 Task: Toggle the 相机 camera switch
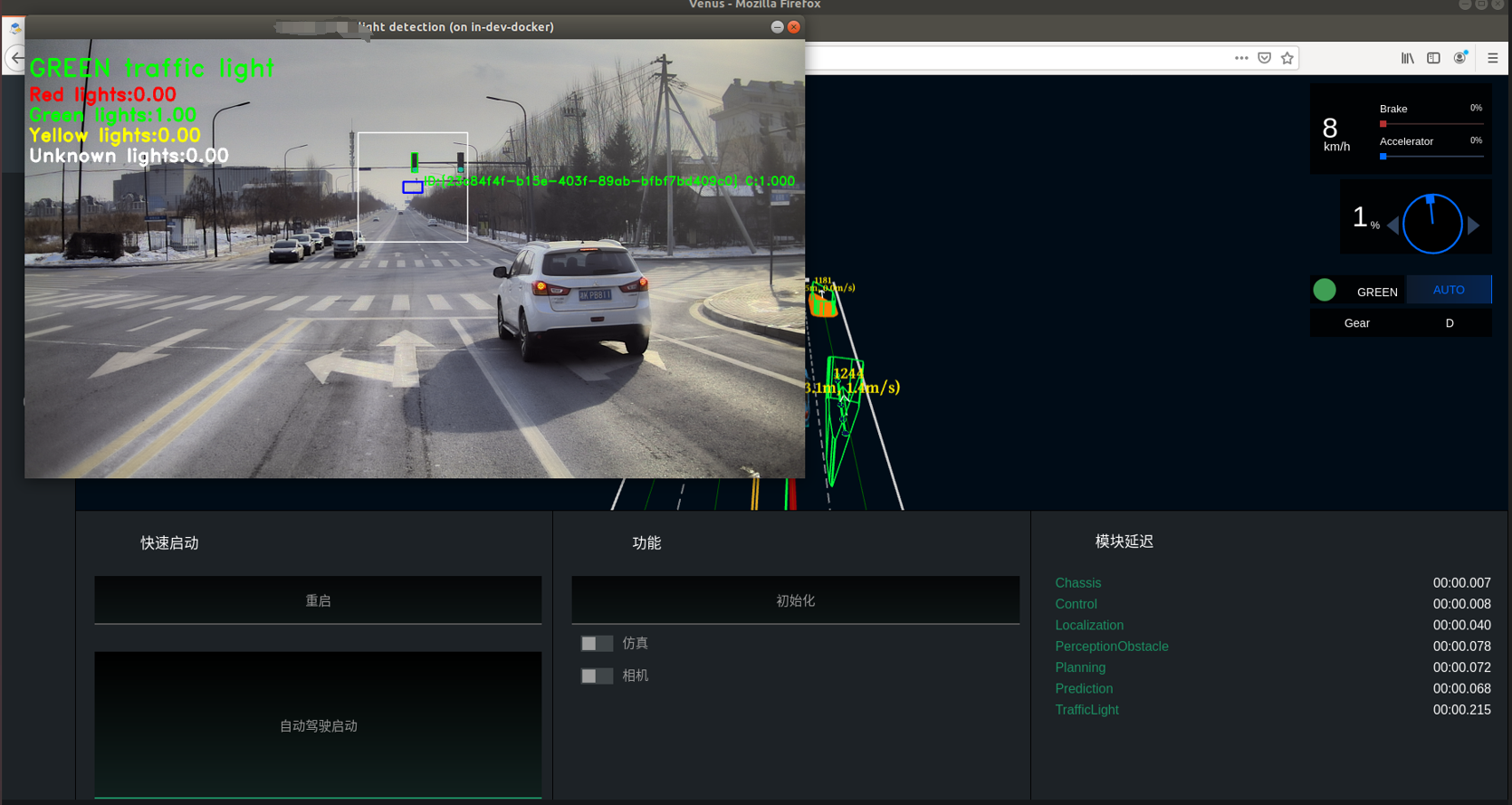tap(596, 676)
